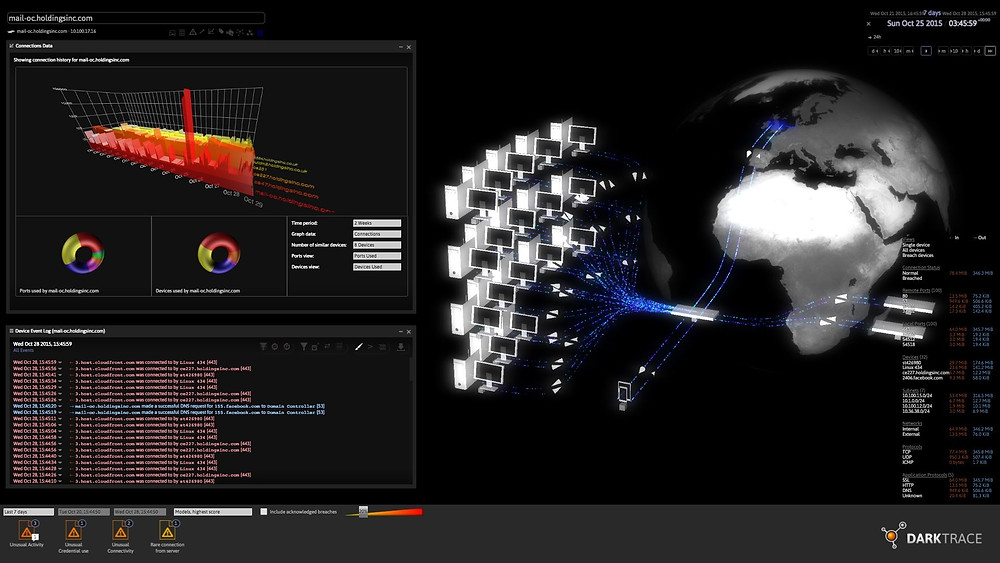Click the All Events link in event log
1000x563 pixels.
tap(24, 350)
